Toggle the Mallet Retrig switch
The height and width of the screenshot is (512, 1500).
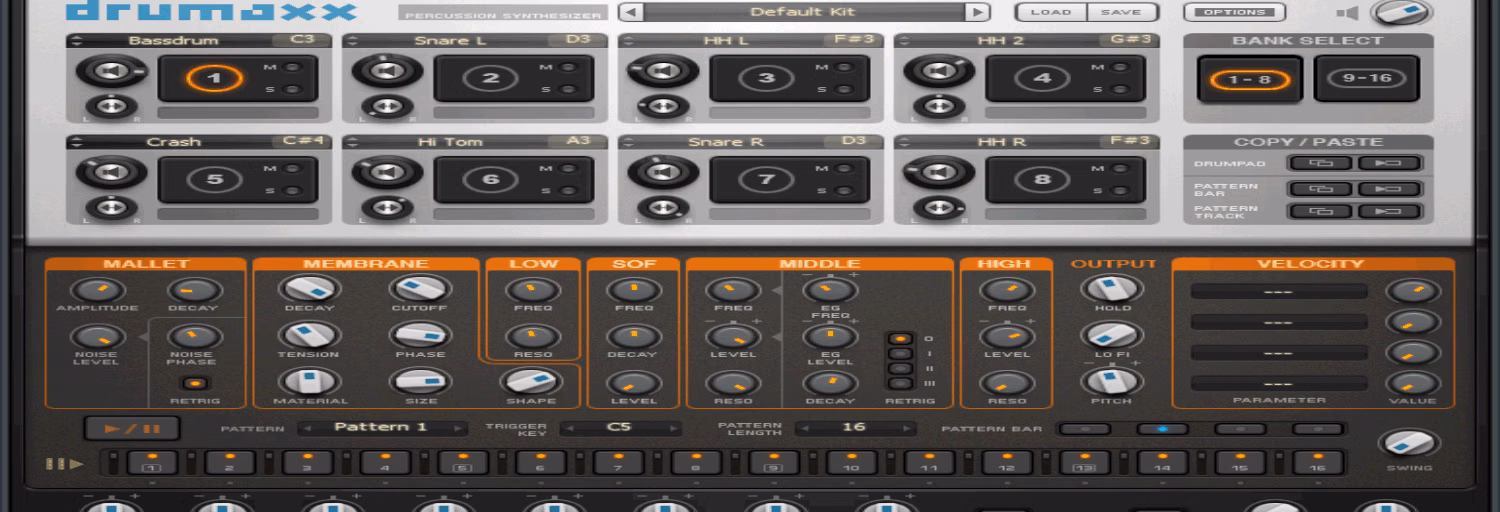[194, 383]
